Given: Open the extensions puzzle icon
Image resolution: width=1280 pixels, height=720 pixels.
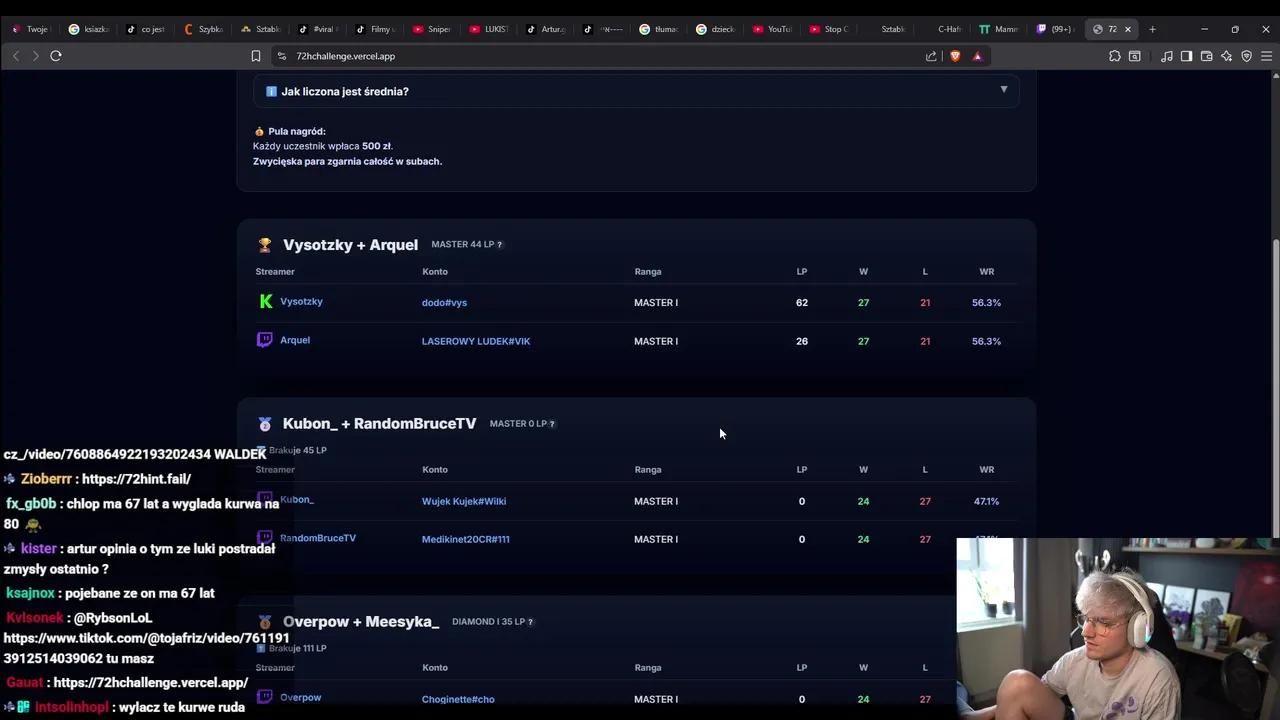Looking at the screenshot, I should [x=1115, y=56].
